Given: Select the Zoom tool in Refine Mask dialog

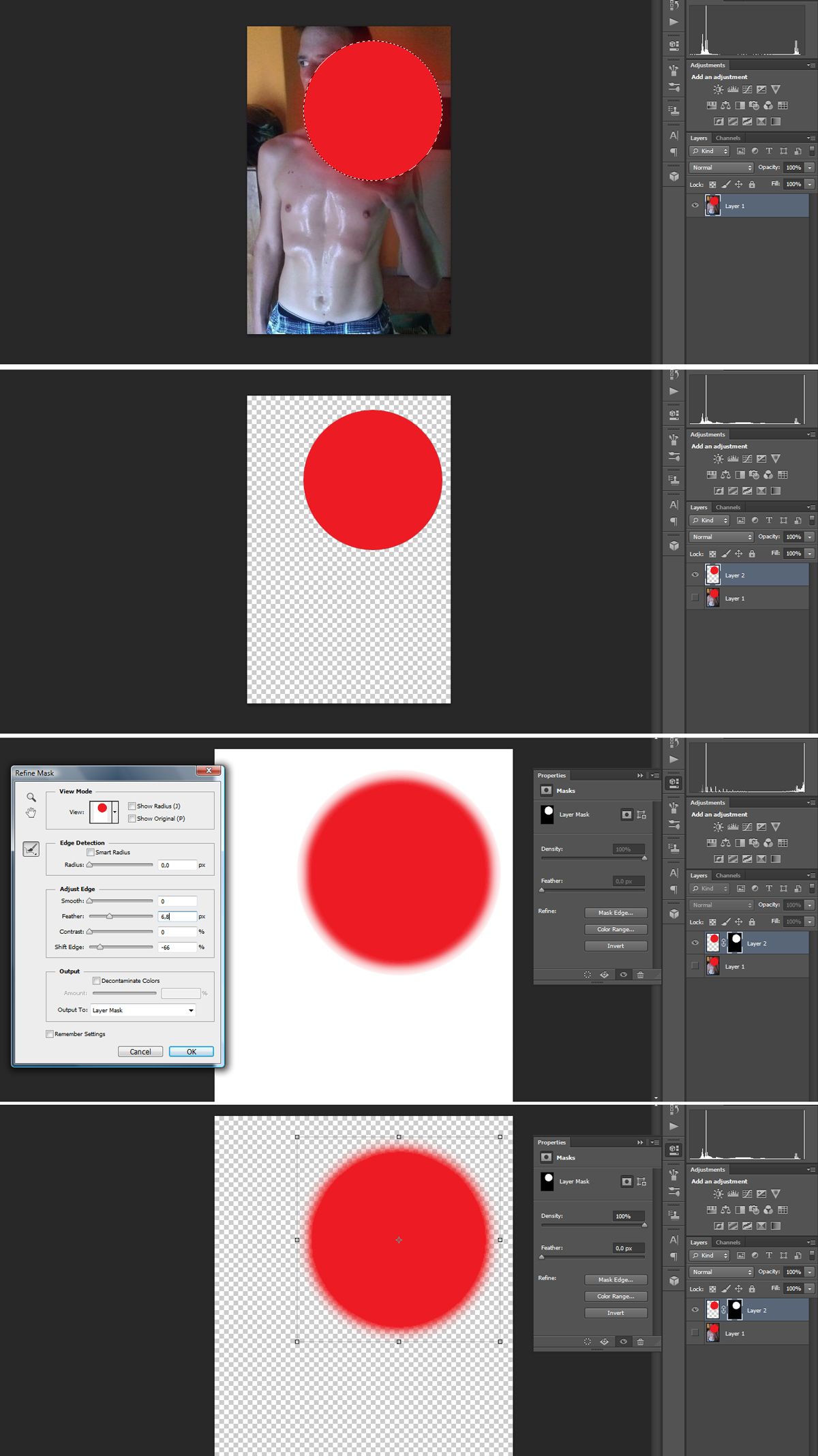Looking at the screenshot, I should click(x=31, y=797).
